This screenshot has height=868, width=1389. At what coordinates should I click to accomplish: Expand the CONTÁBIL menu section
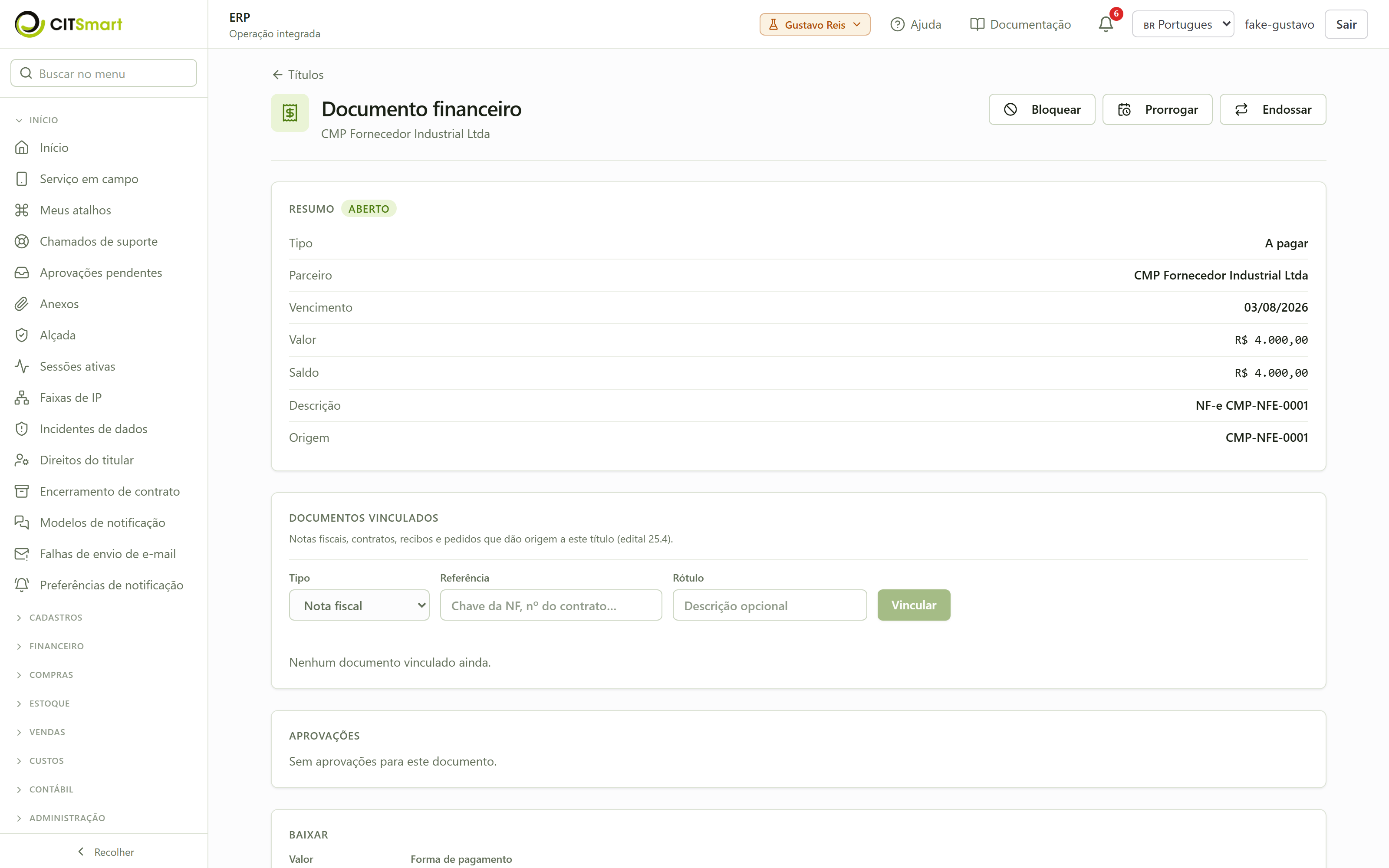coord(45,790)
